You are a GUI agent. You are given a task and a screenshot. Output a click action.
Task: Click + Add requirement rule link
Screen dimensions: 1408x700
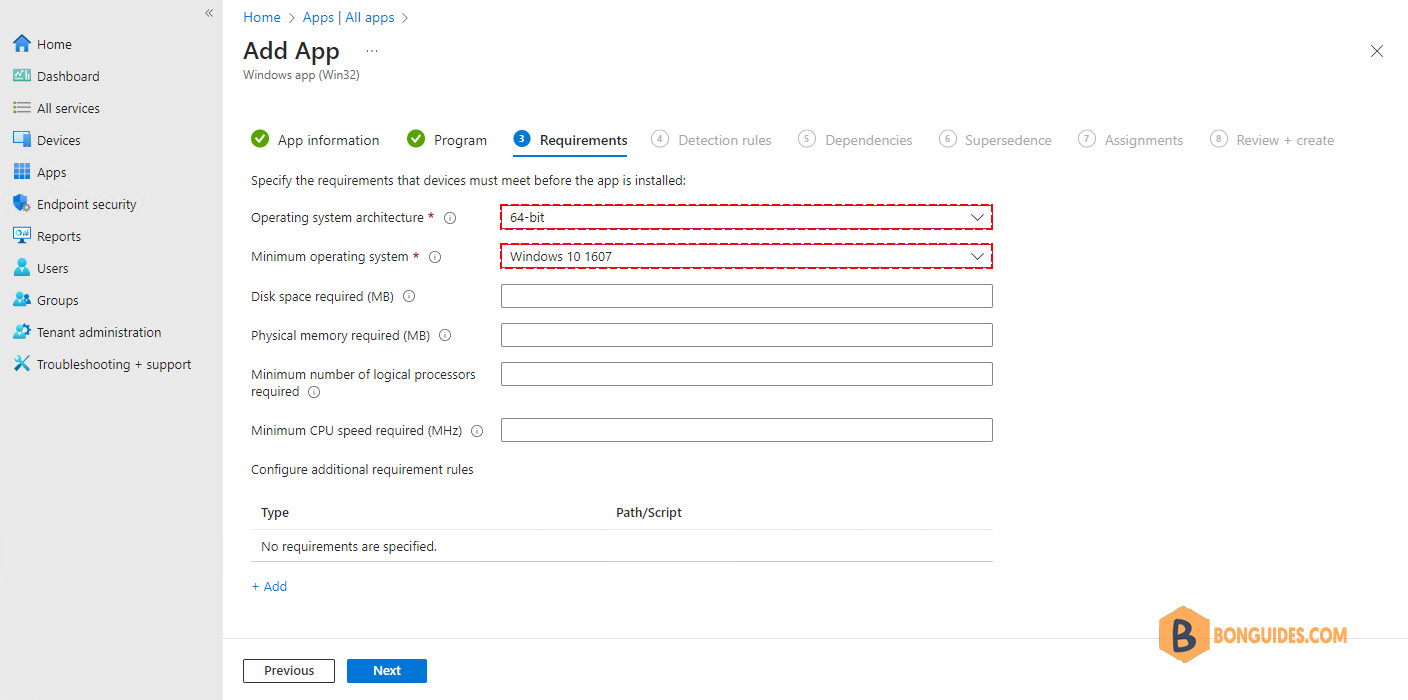coord(269,587)
